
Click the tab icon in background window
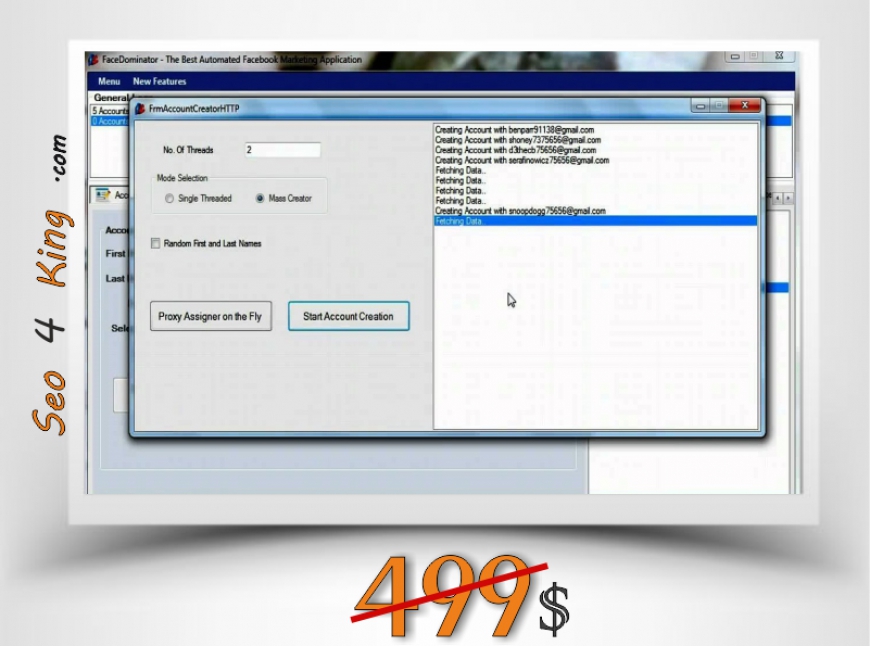pos(103,195)
